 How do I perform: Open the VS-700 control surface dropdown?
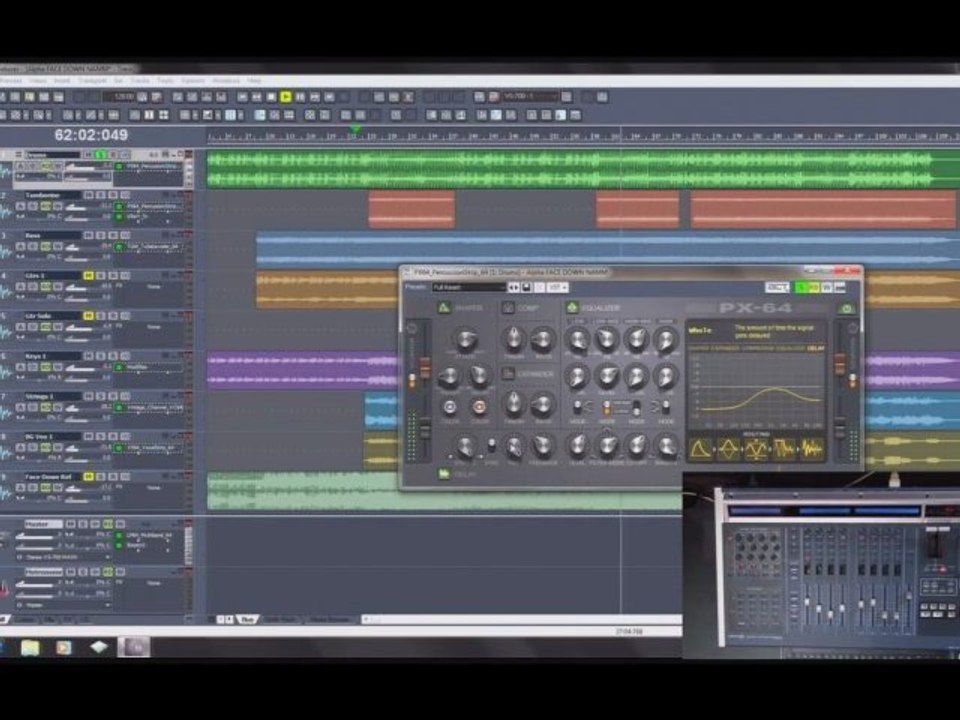pos(530,97)
